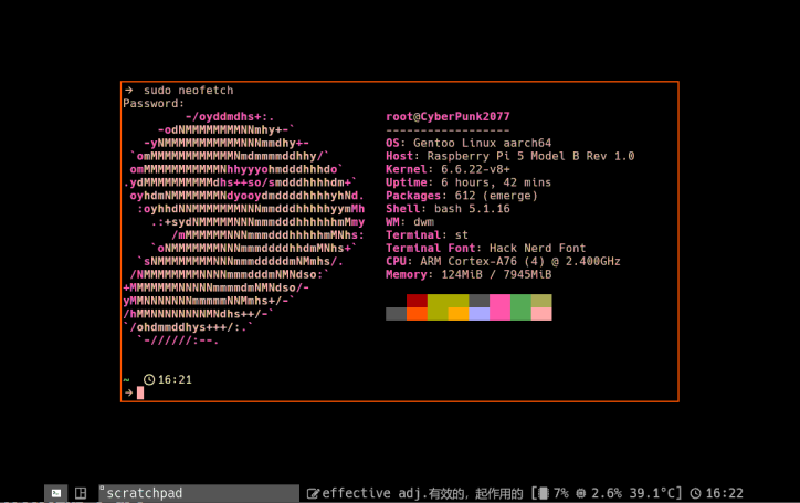Click the 39.1°C temperature reading

tap(653, 493)
